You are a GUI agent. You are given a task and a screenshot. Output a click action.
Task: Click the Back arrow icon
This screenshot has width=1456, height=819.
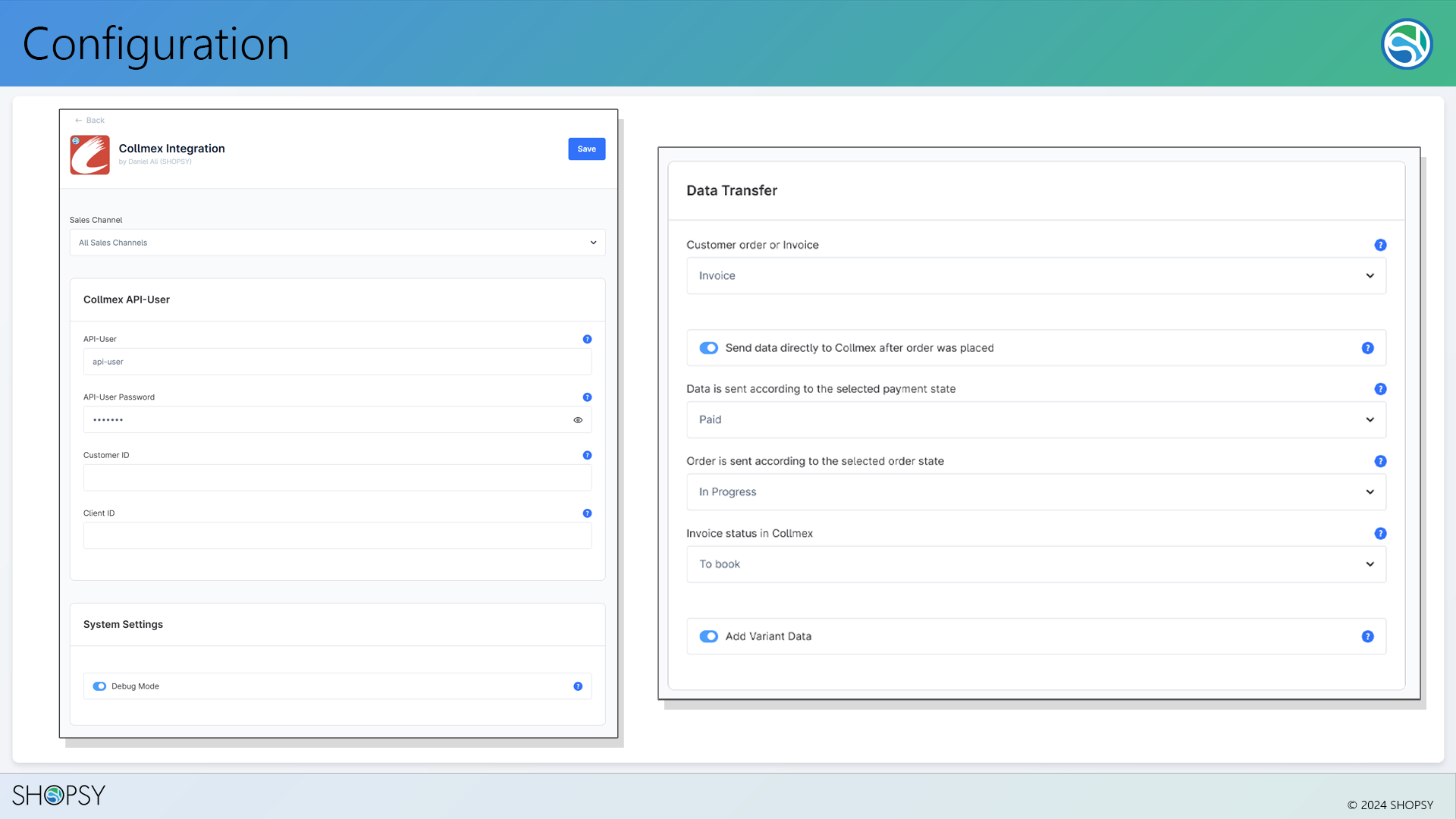(x=78, y=121)
